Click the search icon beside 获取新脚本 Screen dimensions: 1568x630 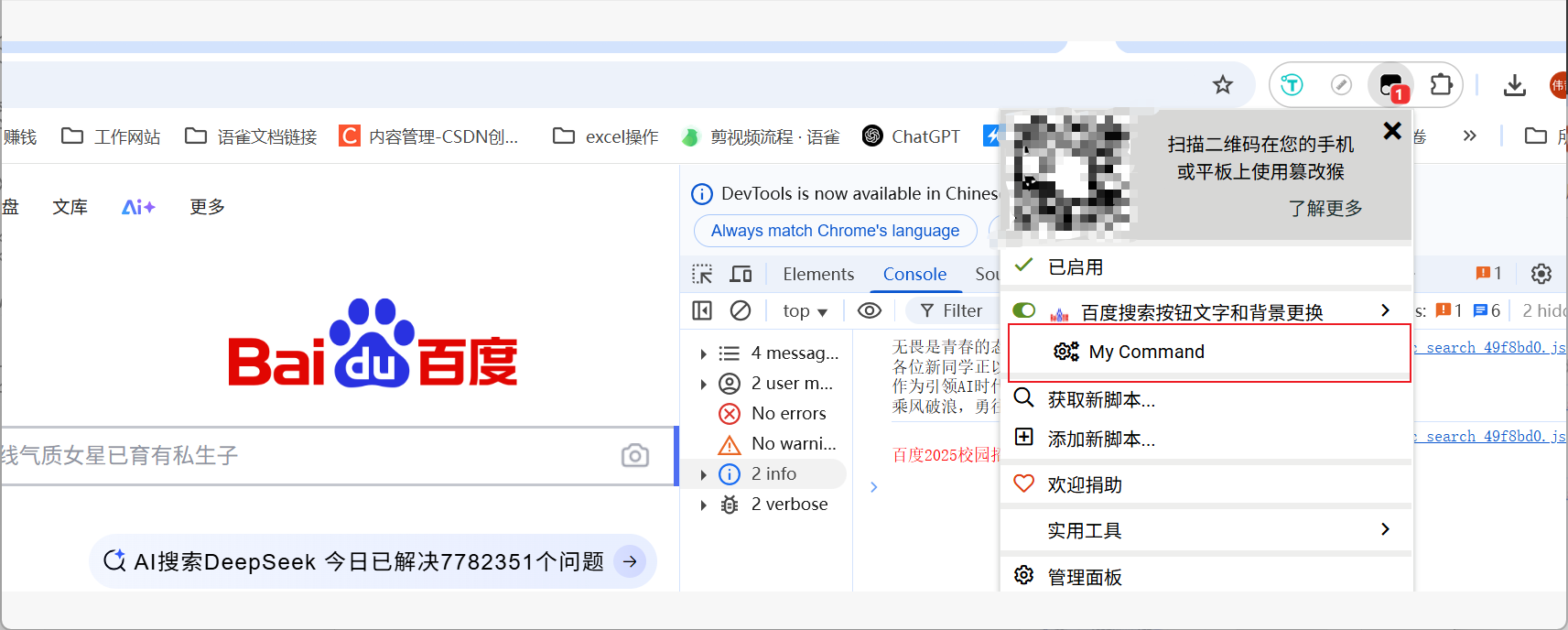click(1024, 398)
